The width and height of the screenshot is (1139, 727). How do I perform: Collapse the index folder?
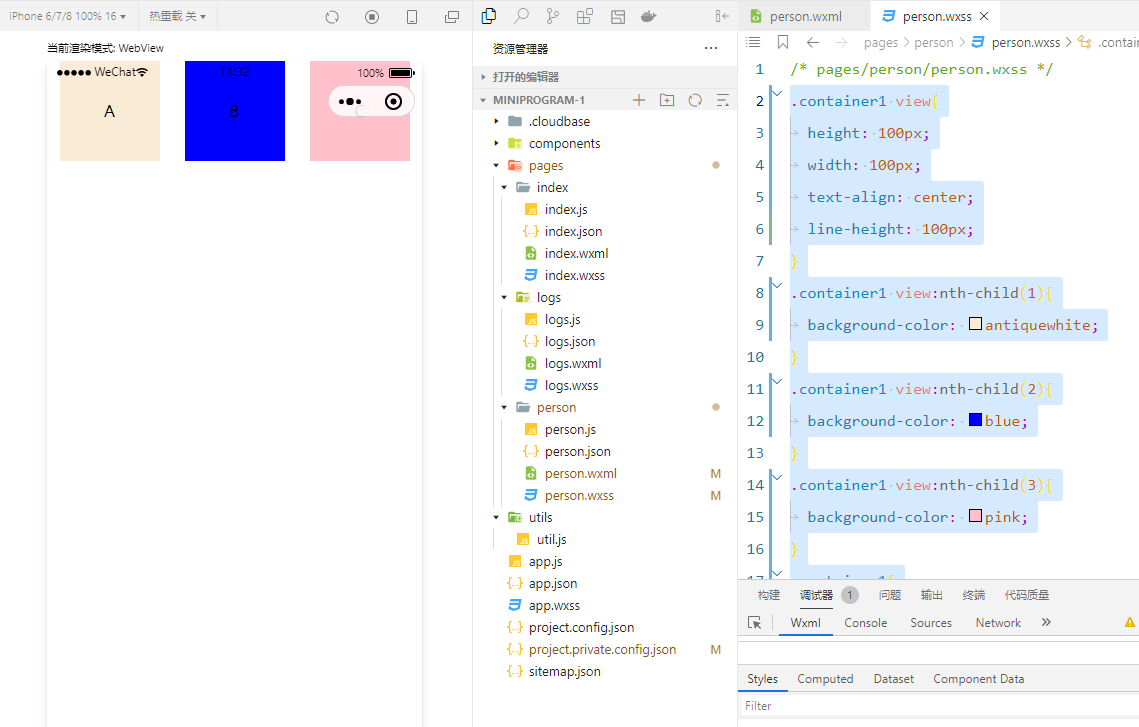pyautogui.click(x=504, y=187)
